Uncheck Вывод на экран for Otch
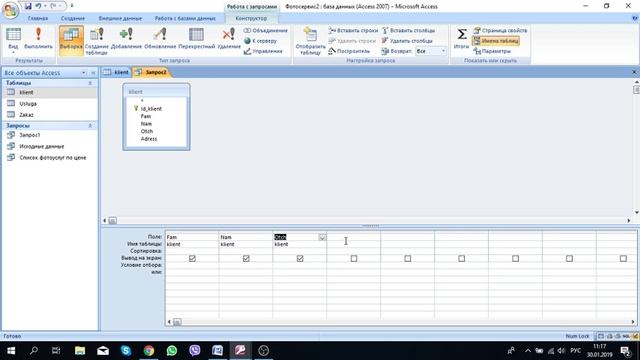The height and width of the screenshot is (360, 640). [300, 258]
